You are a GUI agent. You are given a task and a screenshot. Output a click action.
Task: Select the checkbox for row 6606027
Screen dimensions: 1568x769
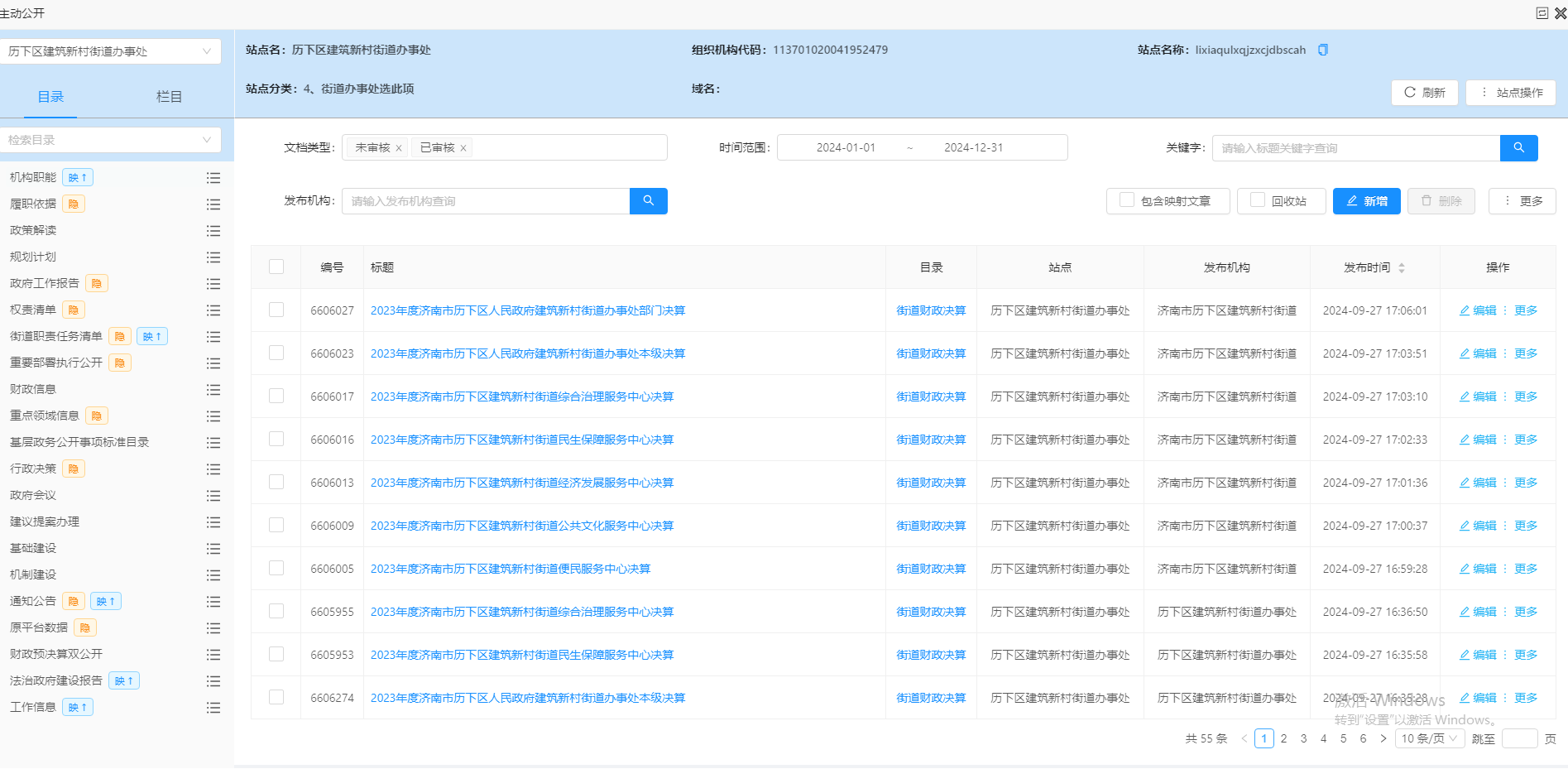276,310
